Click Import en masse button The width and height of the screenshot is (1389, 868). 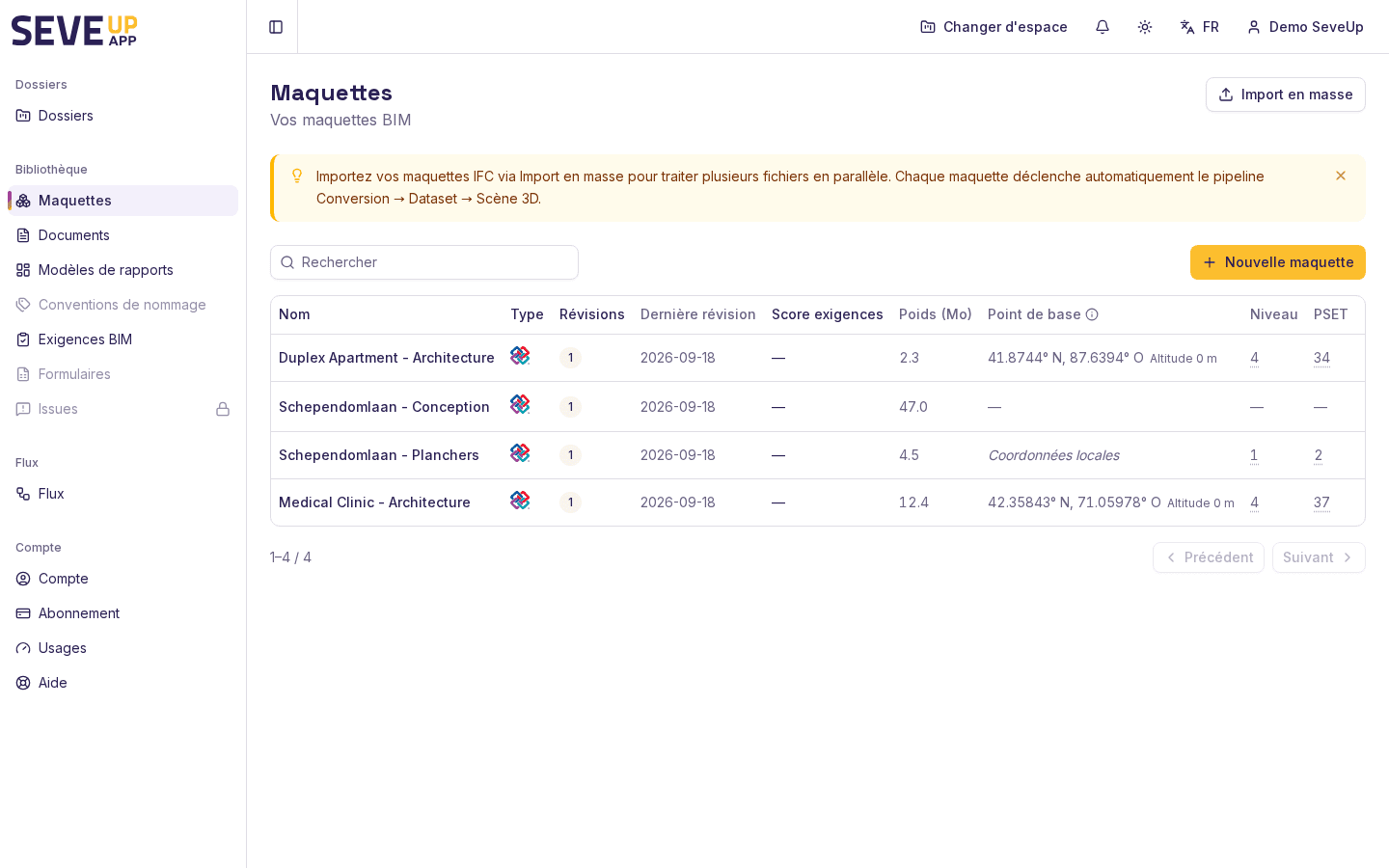point(1286,95)
